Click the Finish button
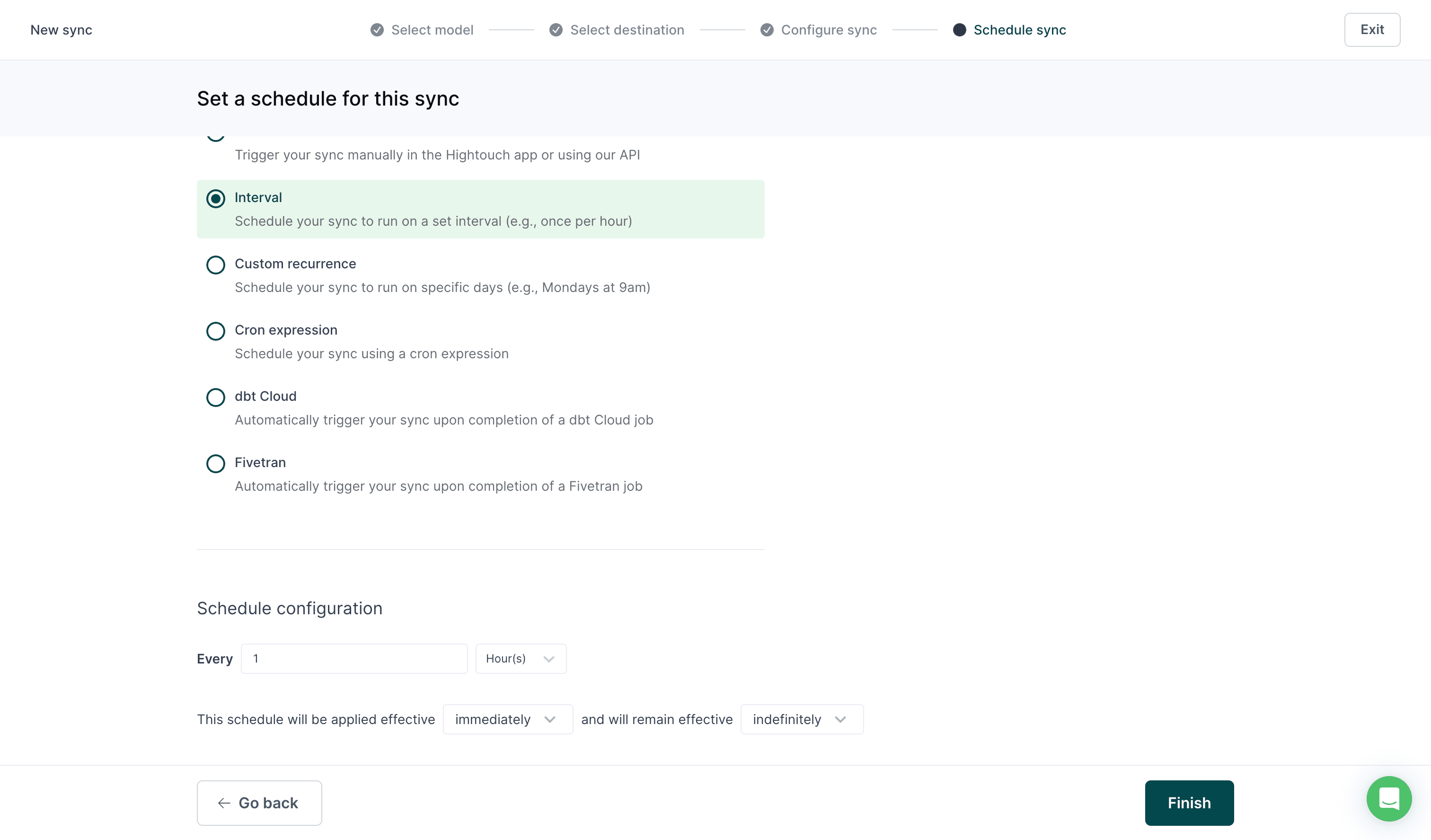Viewport: 1431px width, 840px height. pyautogui.click(x=1189, y=803)
